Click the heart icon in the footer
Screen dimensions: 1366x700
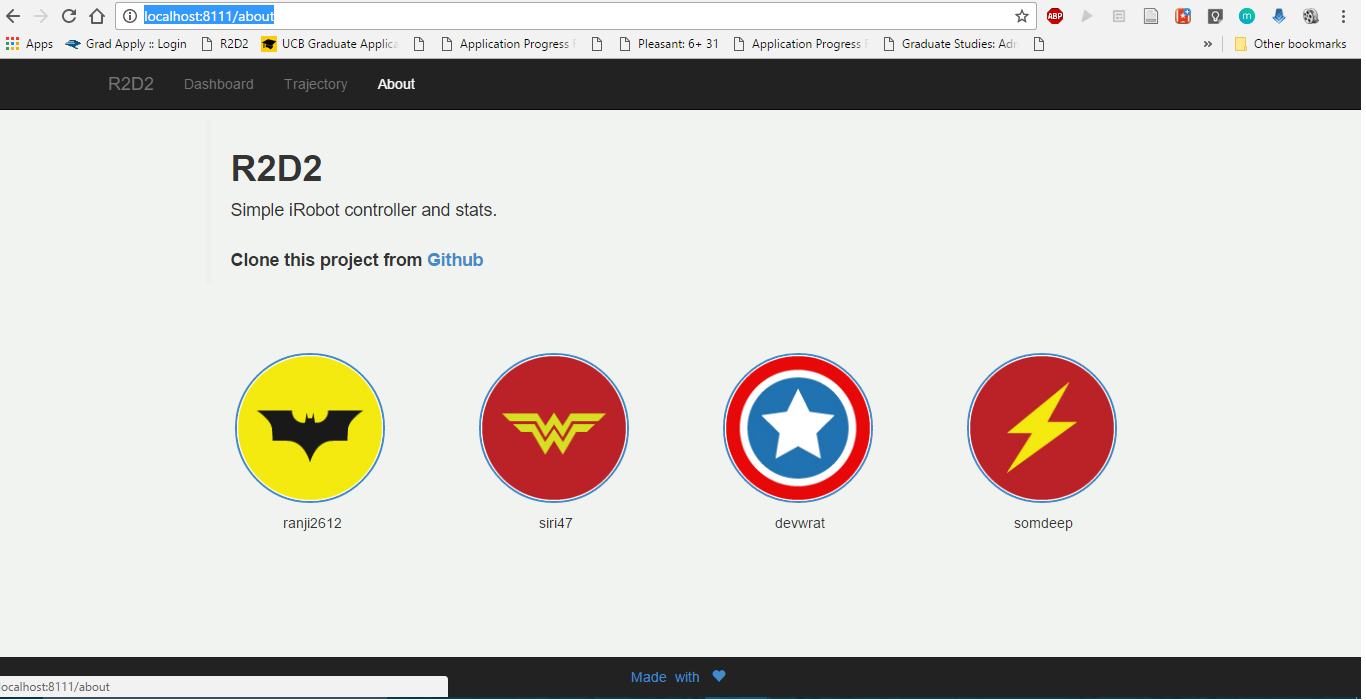(719, 676)
